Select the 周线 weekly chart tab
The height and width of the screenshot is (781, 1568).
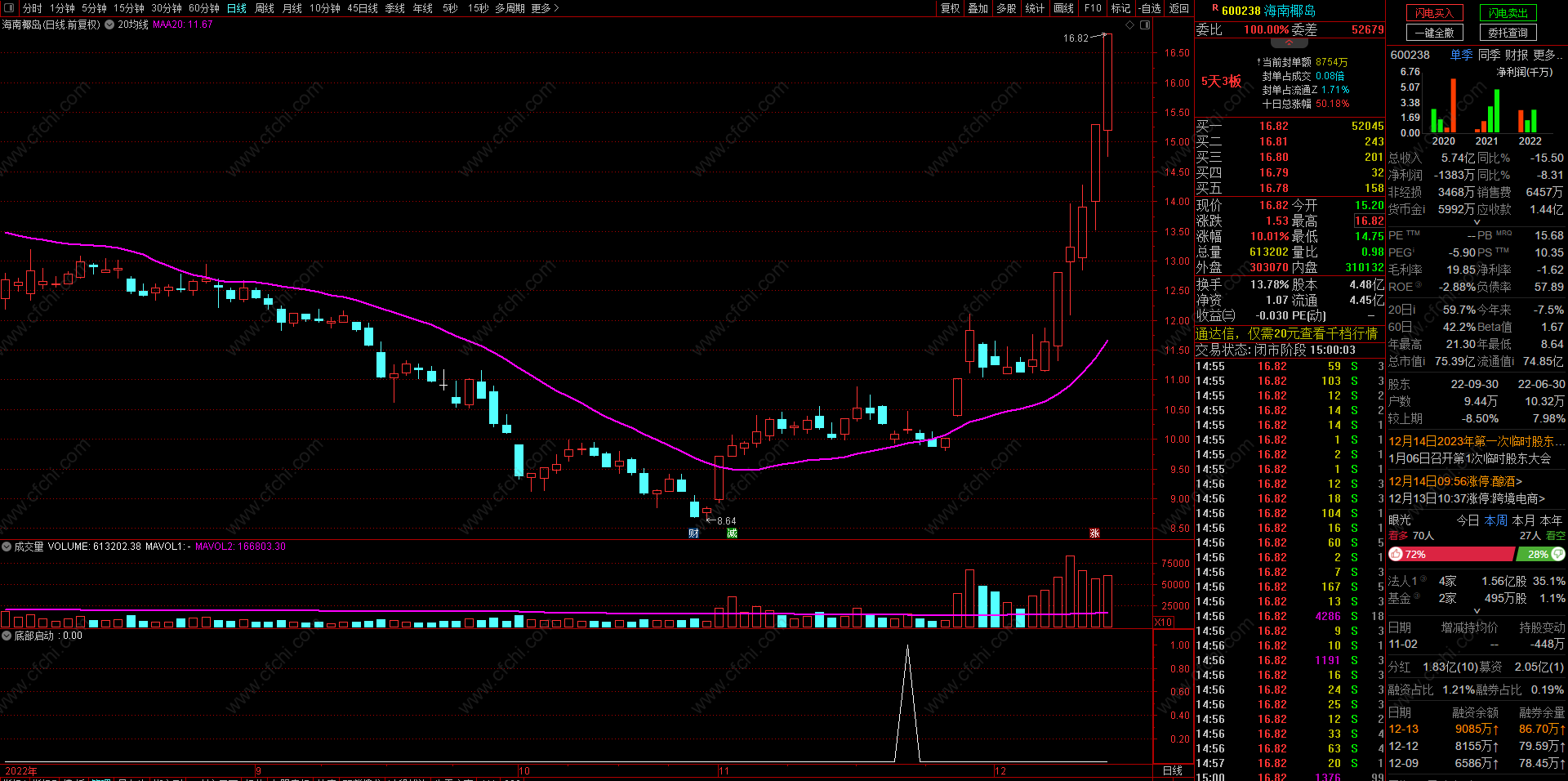pos(265,8)
